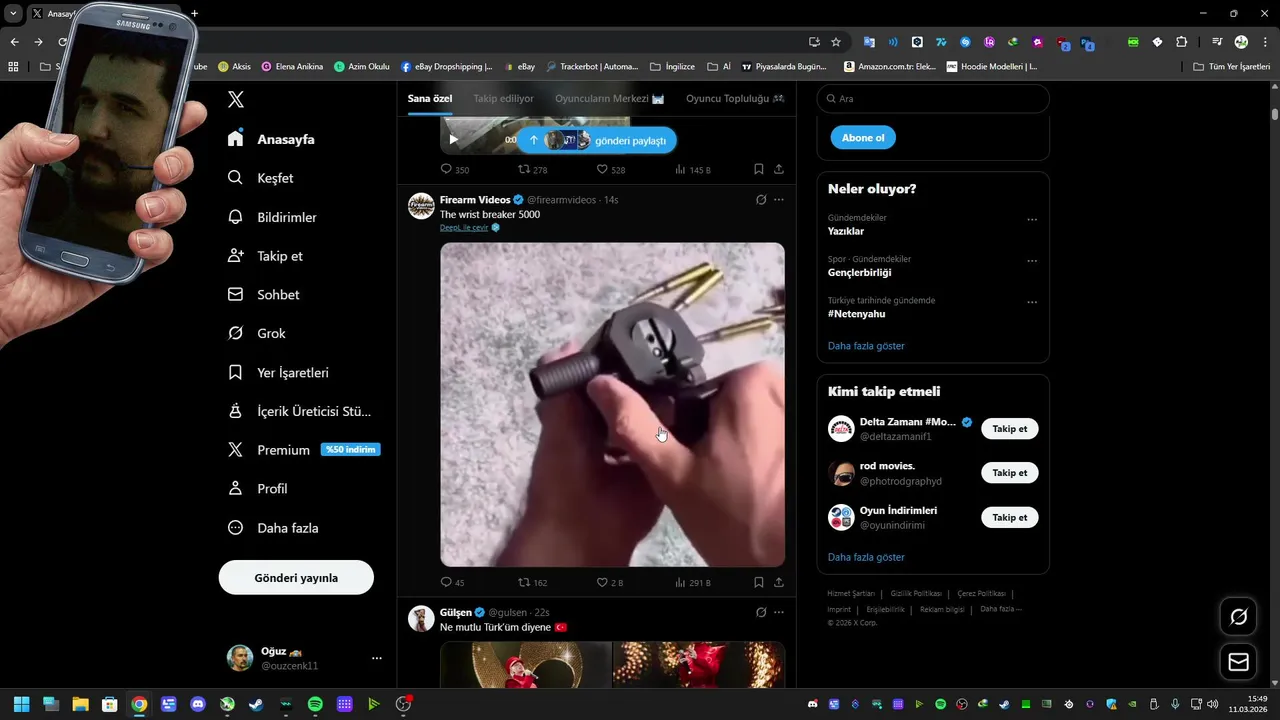Click the Abone ol button

[x=863, y=138]
